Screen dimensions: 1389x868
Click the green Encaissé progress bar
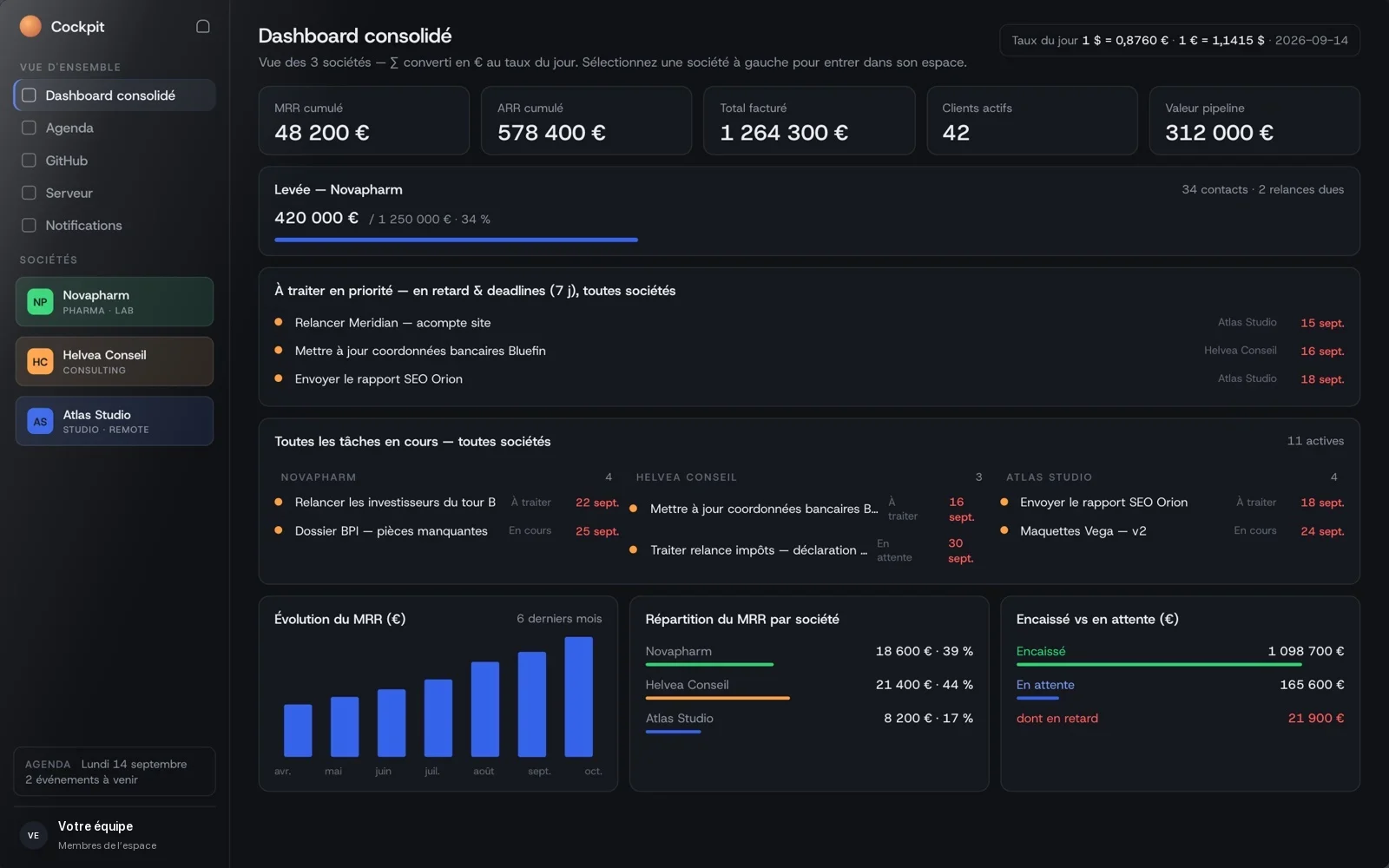tap(1159, 665)
